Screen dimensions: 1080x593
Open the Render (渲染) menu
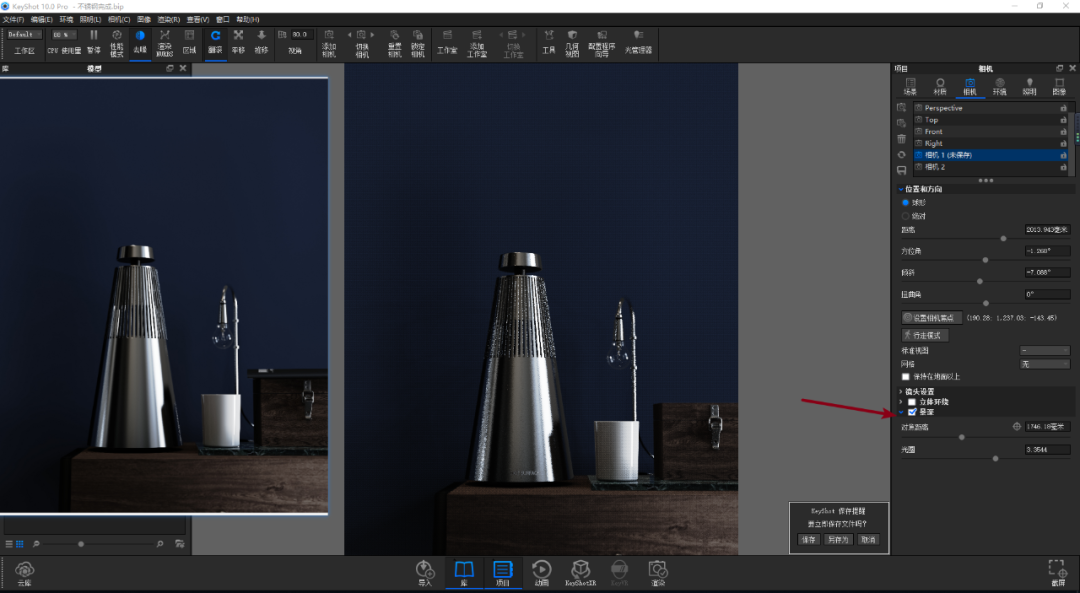169,19
